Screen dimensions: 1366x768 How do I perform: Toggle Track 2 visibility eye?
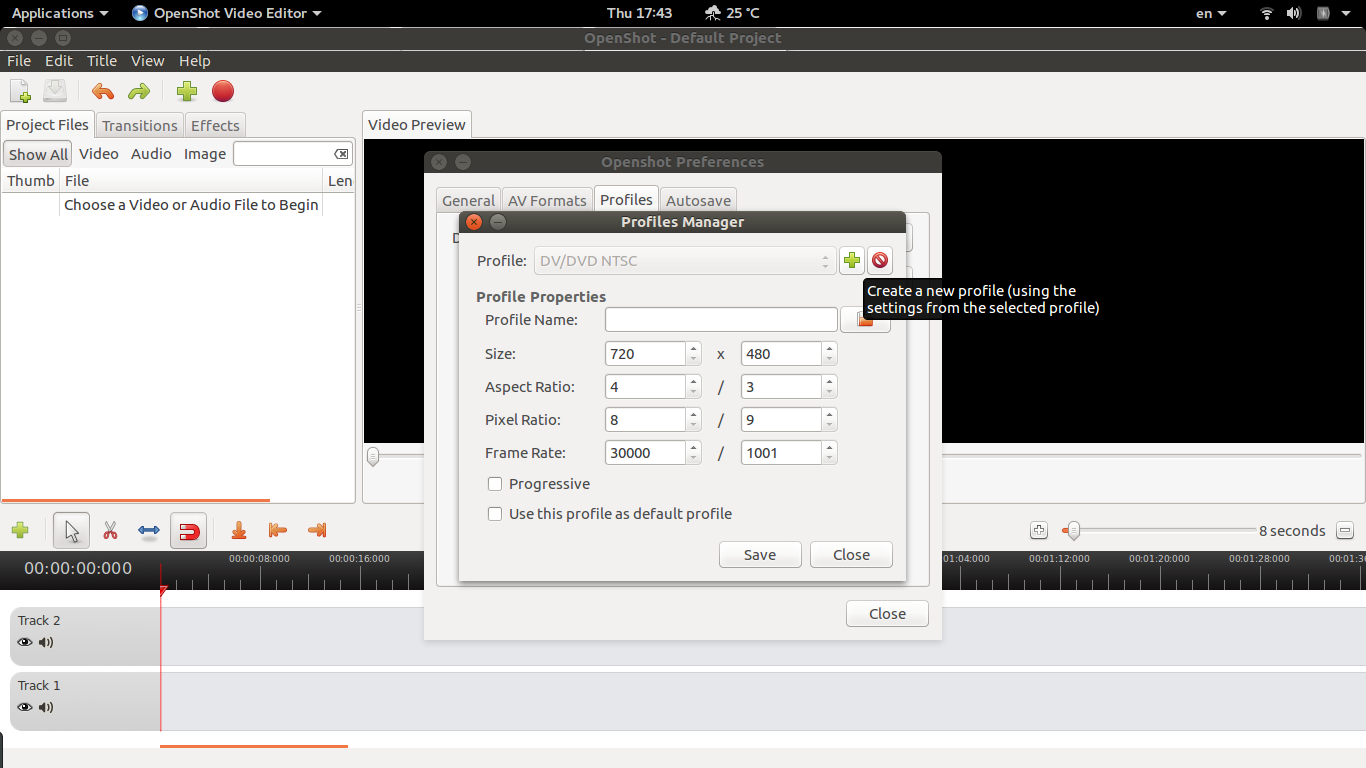[25, 642]
